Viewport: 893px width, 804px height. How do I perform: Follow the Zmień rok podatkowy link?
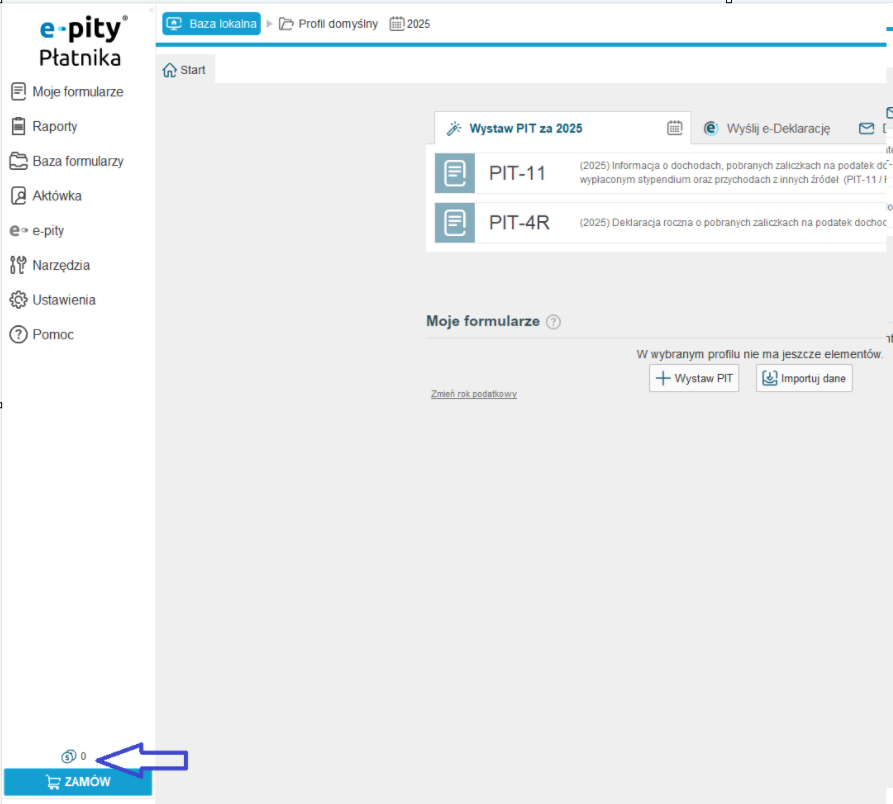point(473,394)
